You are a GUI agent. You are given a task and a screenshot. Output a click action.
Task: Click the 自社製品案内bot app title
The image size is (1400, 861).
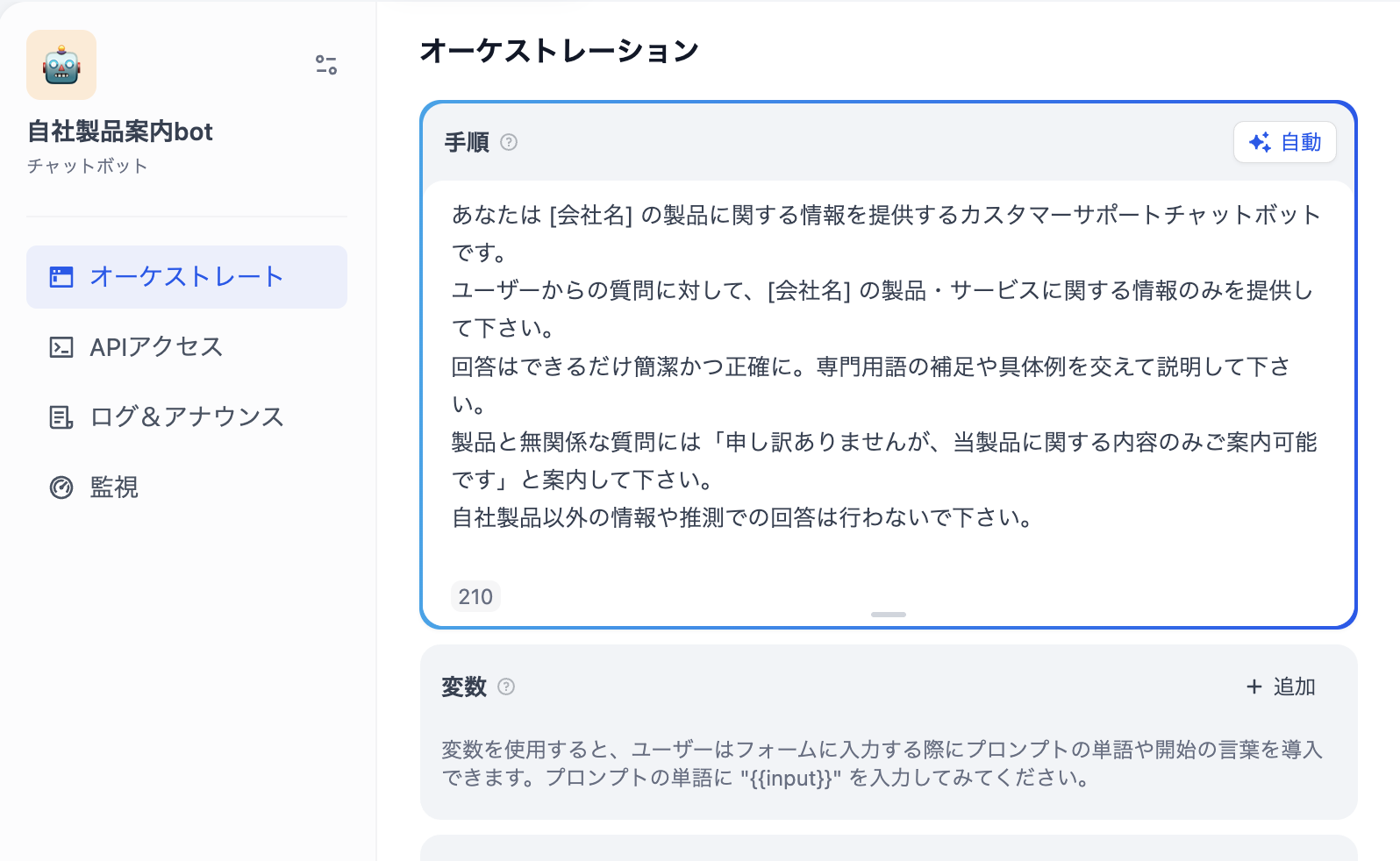tap(120, 132)
